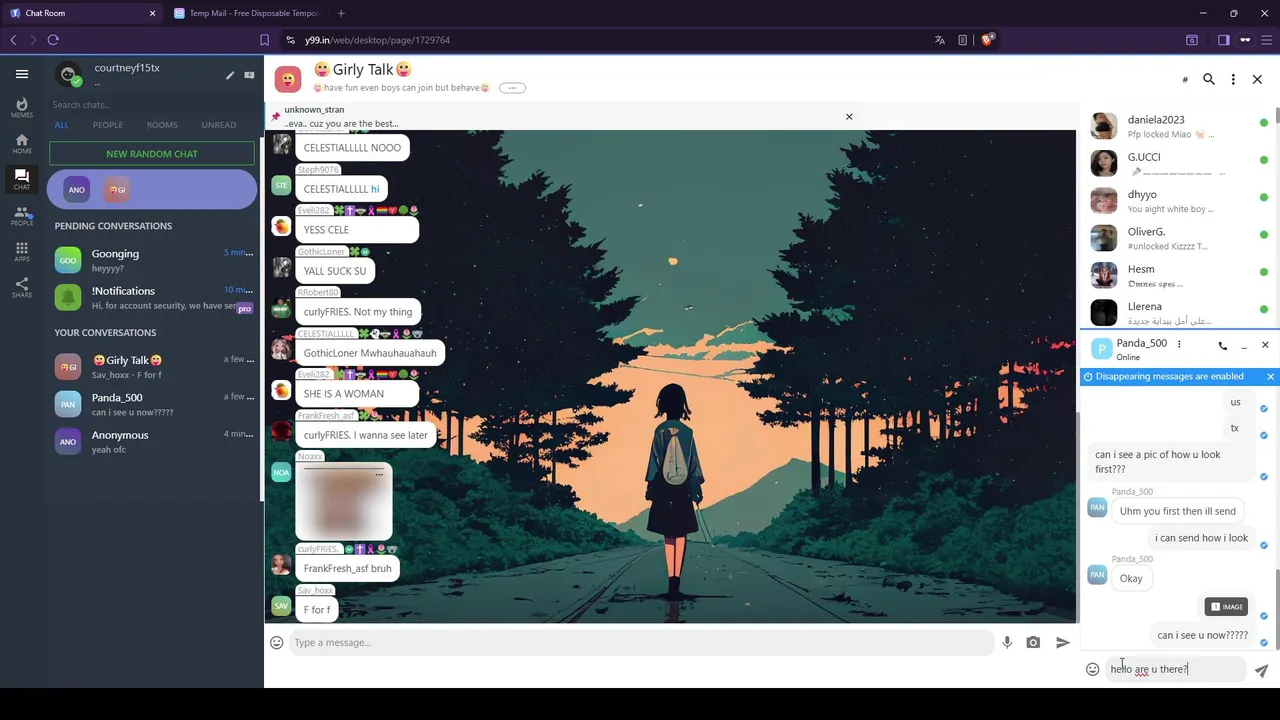Open Panda_500 chat options menu

click(x=1179, y=344)
